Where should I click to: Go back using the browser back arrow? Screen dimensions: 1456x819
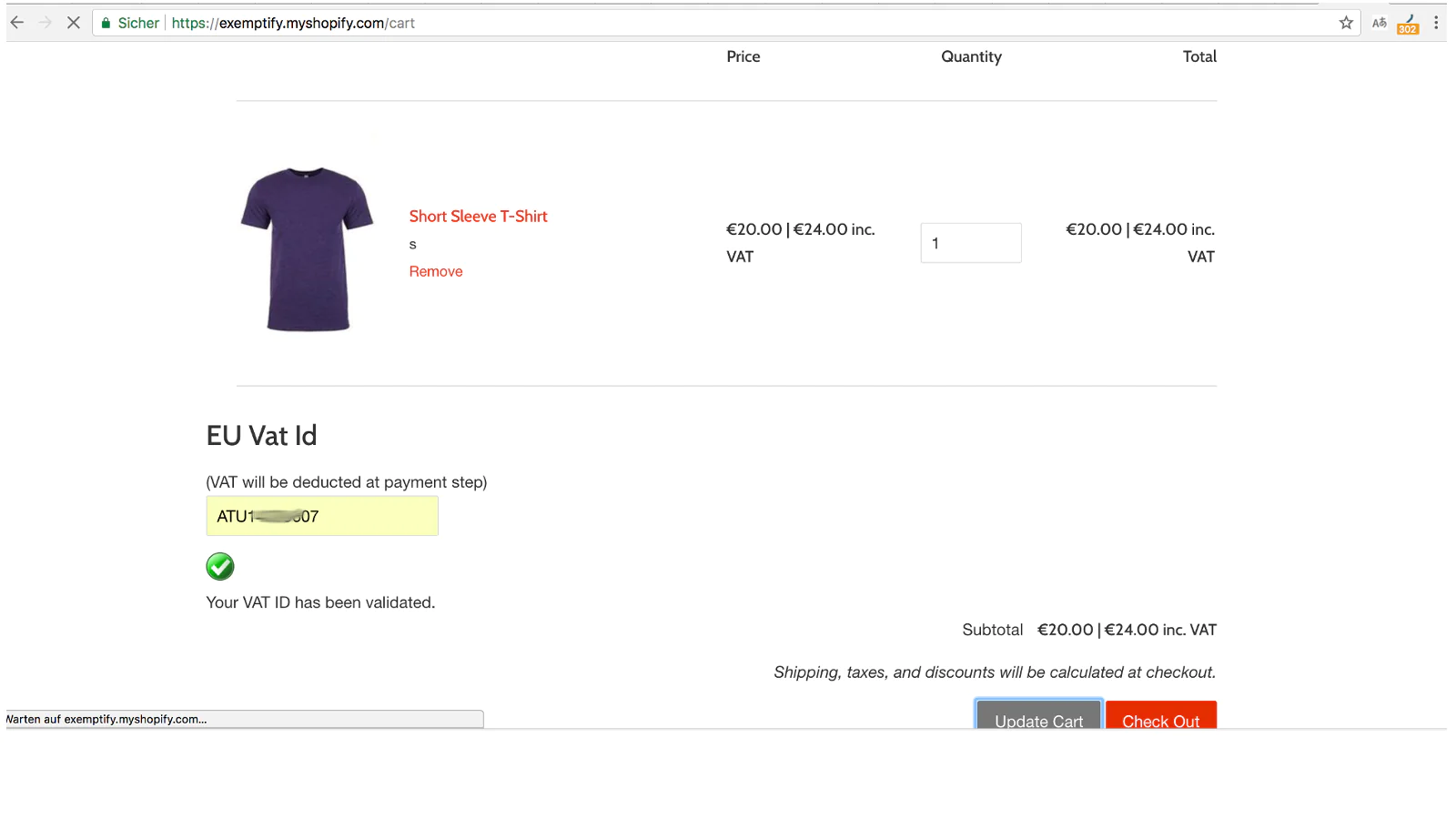click(17, 23)
